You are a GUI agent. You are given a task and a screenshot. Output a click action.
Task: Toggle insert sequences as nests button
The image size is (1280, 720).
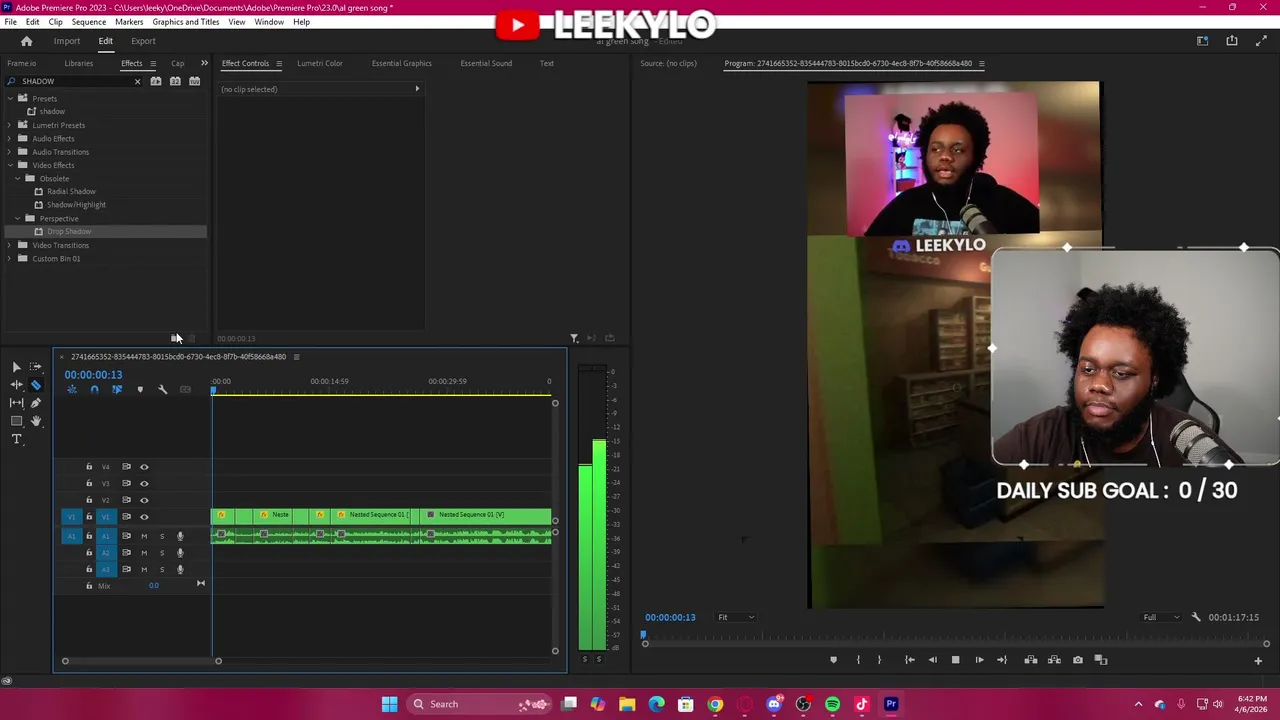pos(72,389)
